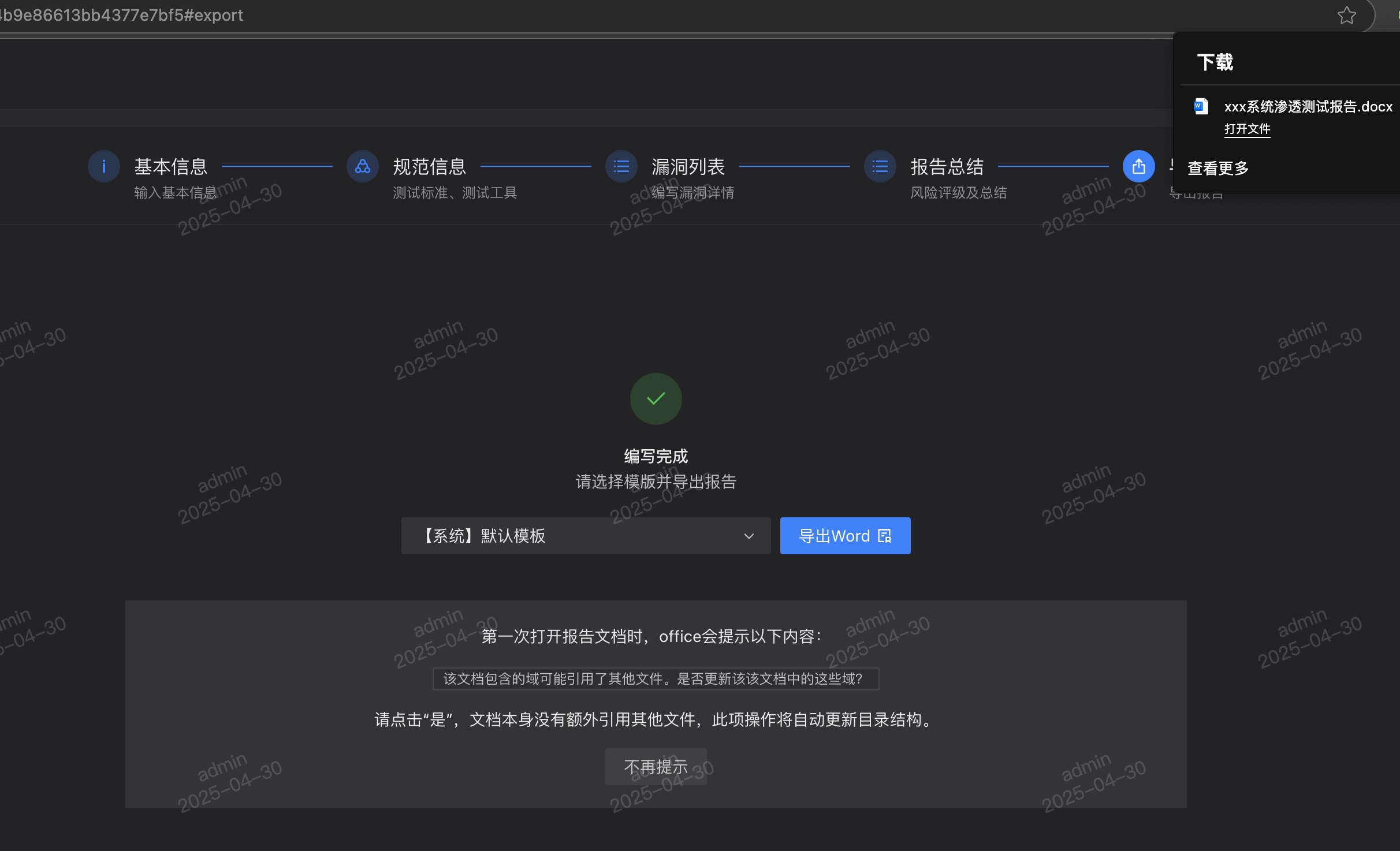Bookmark page with star icon
Viewport: 1400px width, 851px height.
click(1346, 16)
